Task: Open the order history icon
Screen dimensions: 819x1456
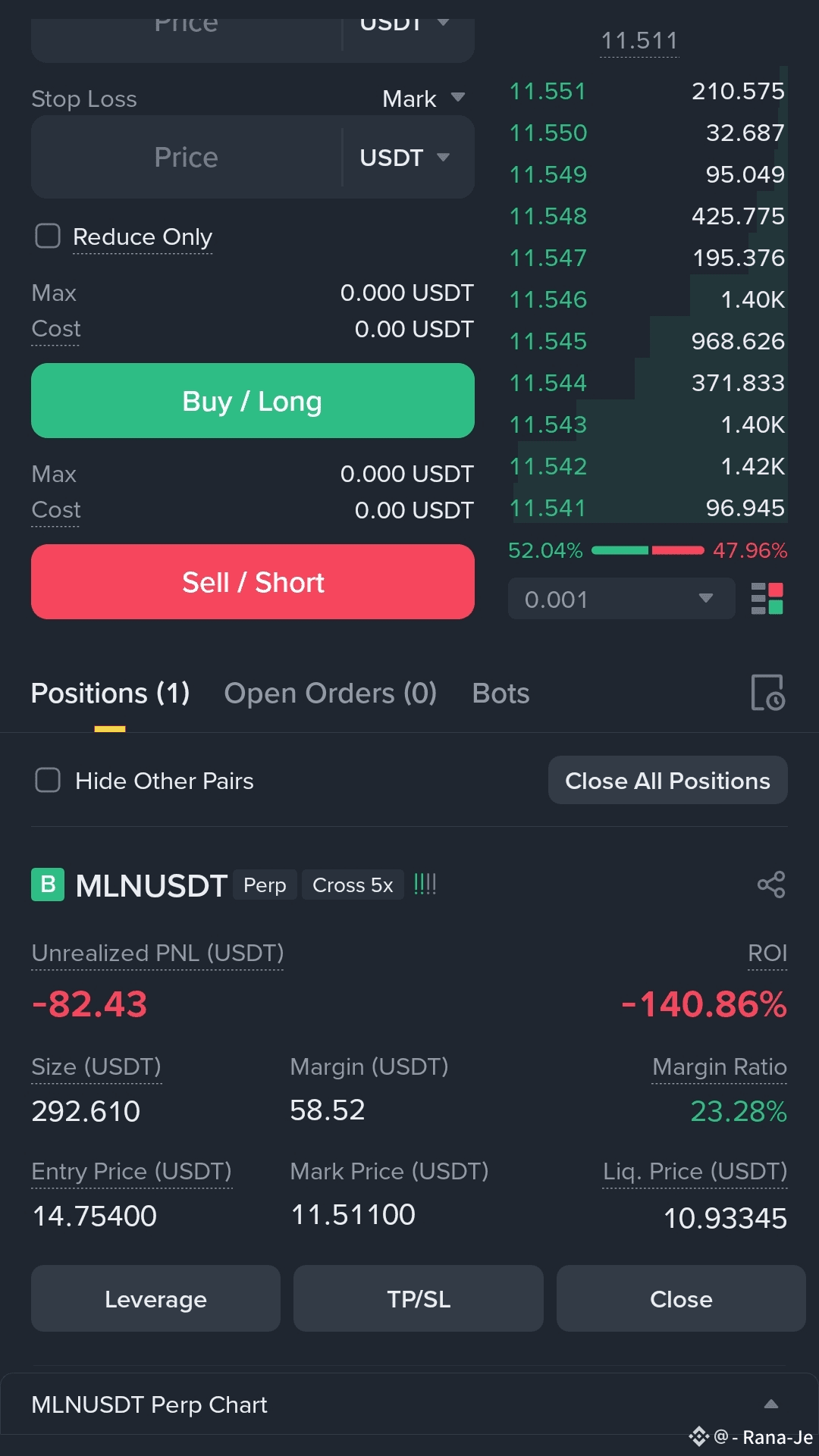Action: (767, 692)
